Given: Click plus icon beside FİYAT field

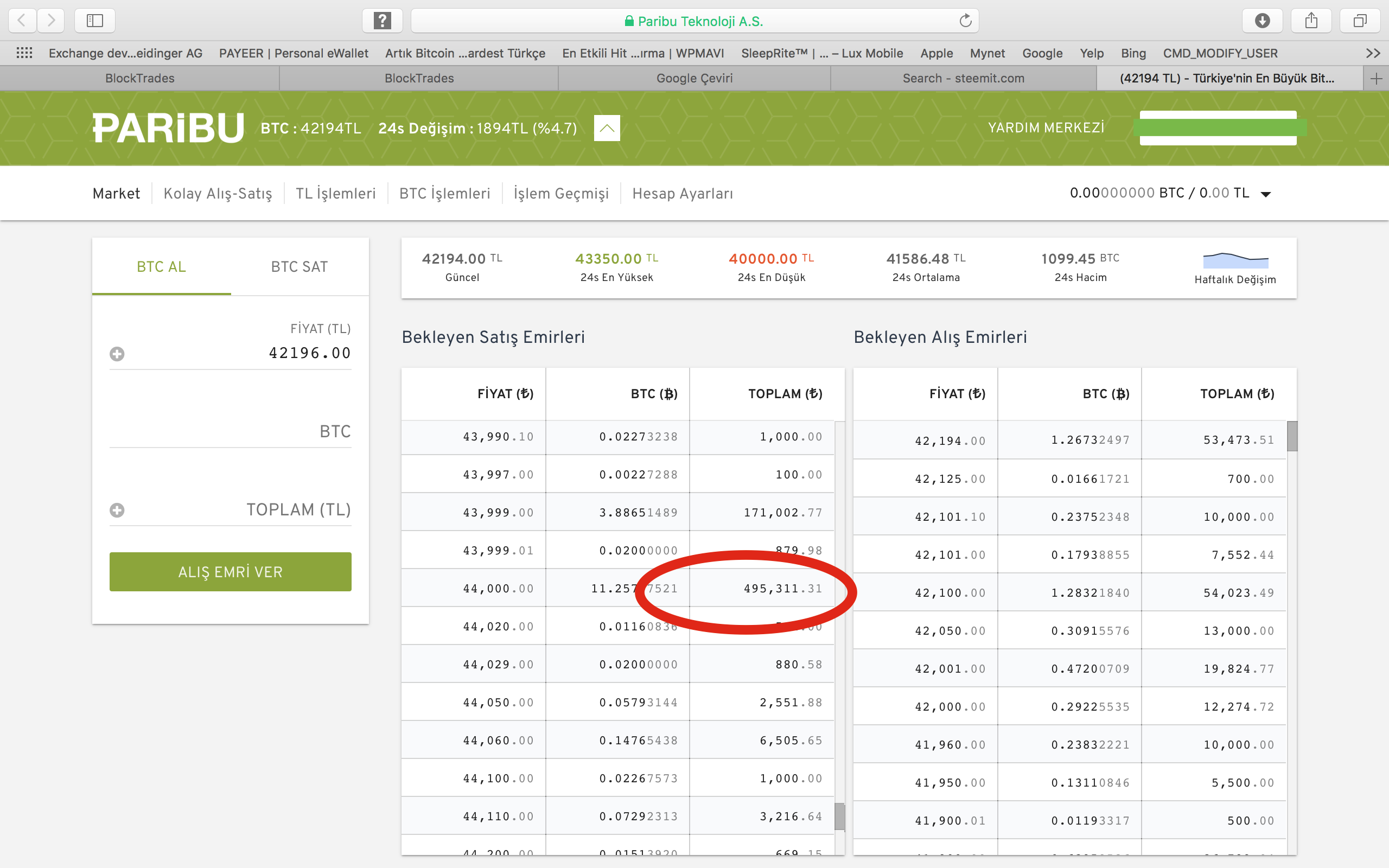Looking at the screenshot, I should 117,354.
